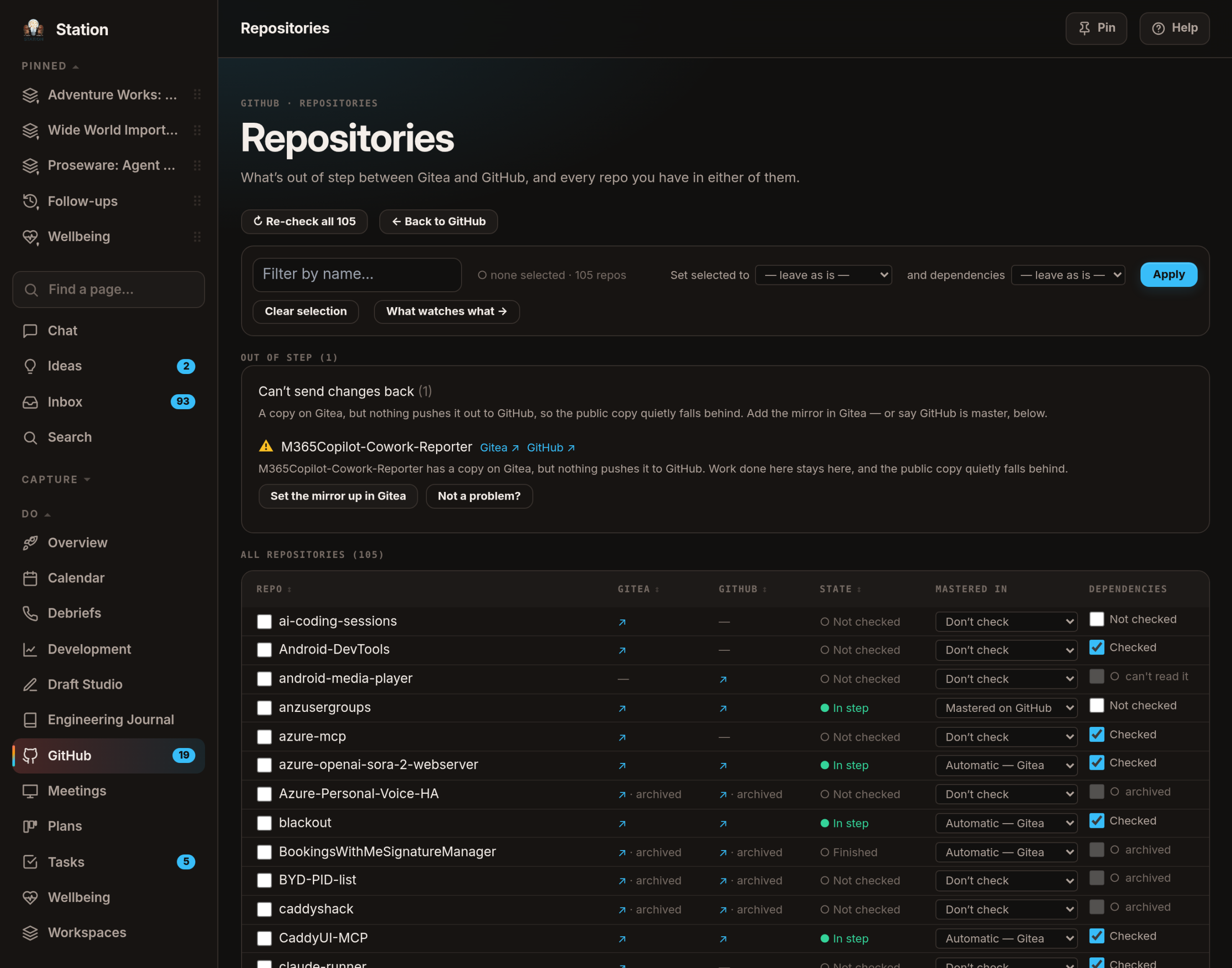
Task: Open the Workspaces sidebar item
Action: tap(109, 933)
